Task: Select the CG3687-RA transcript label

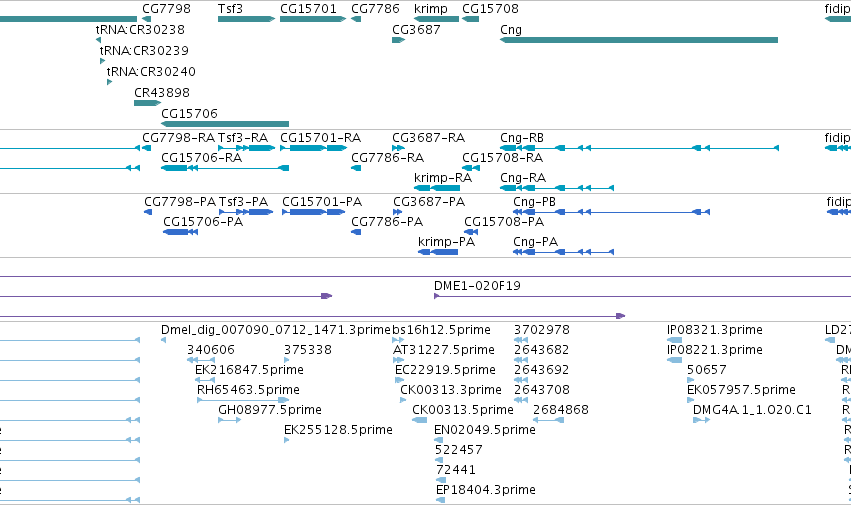Action: coord(429,137)
